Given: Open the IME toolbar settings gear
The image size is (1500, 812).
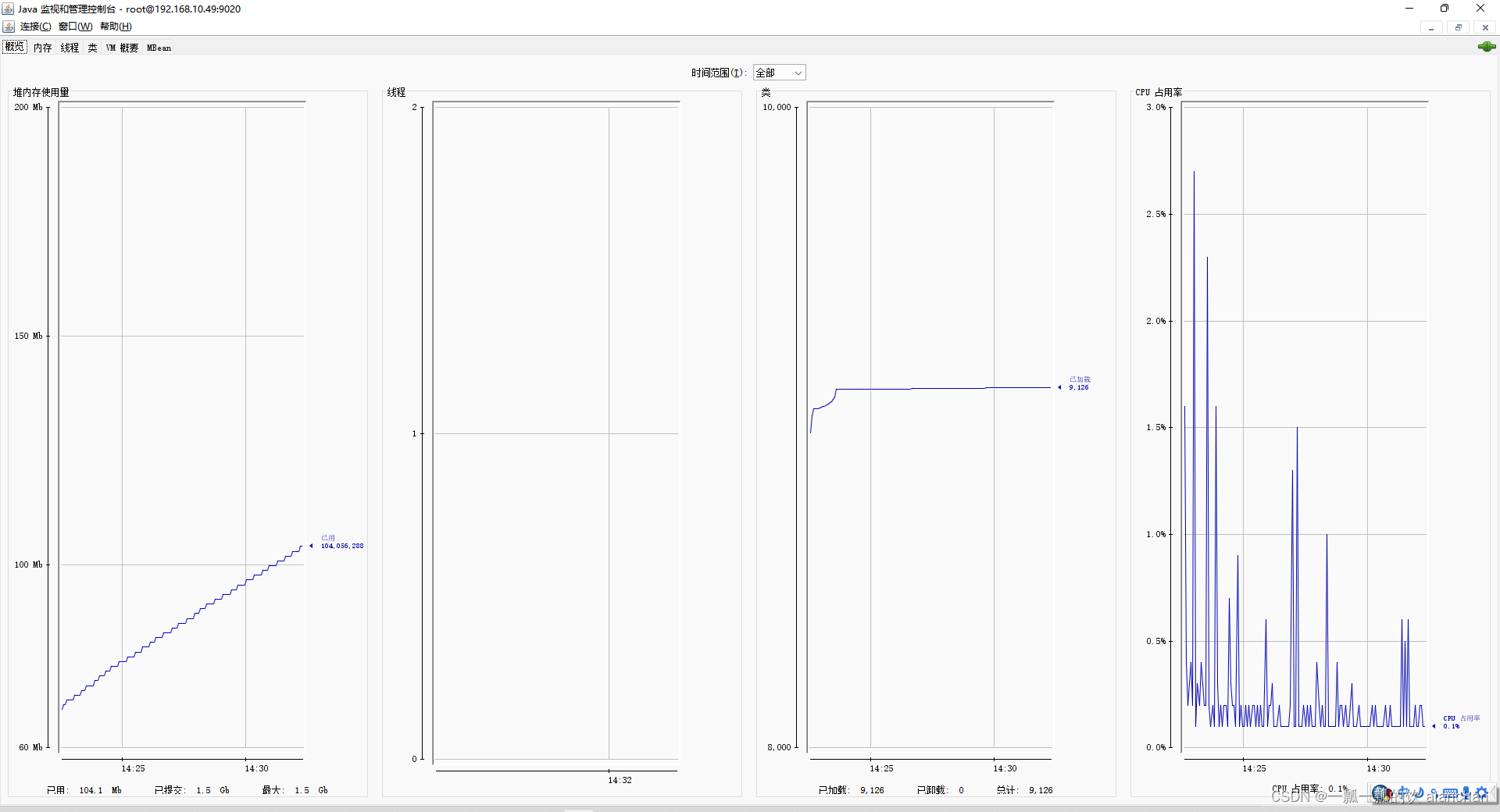Looking at the screenshot, I should [1481, 793].
